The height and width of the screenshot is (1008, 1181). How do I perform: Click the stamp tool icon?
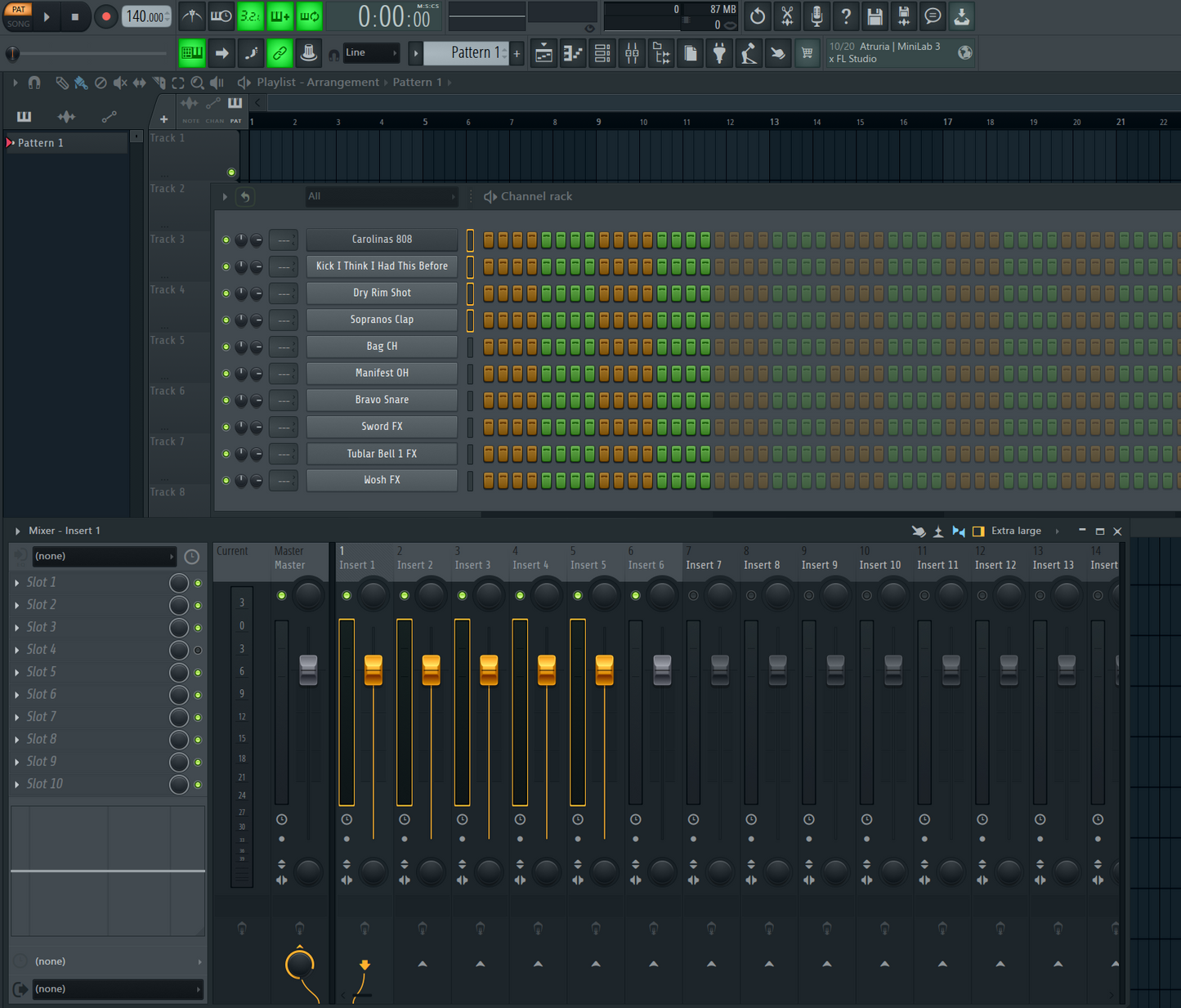[x=308, y=54]
